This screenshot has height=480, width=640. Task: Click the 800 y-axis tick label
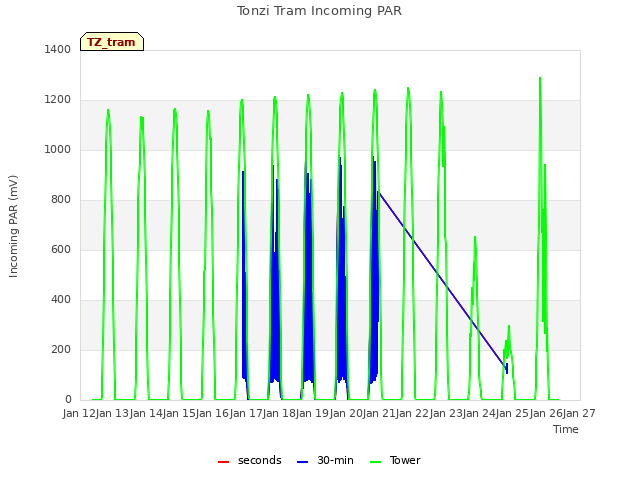pyautogui.click(x=61, y=200)
